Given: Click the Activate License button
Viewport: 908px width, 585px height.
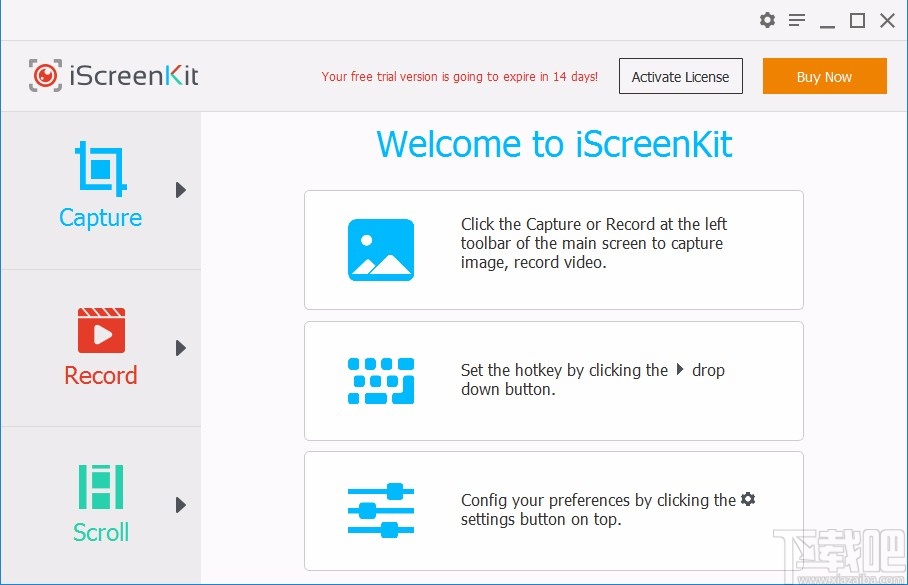Looking at the screenshot, I should coord(680,76).
